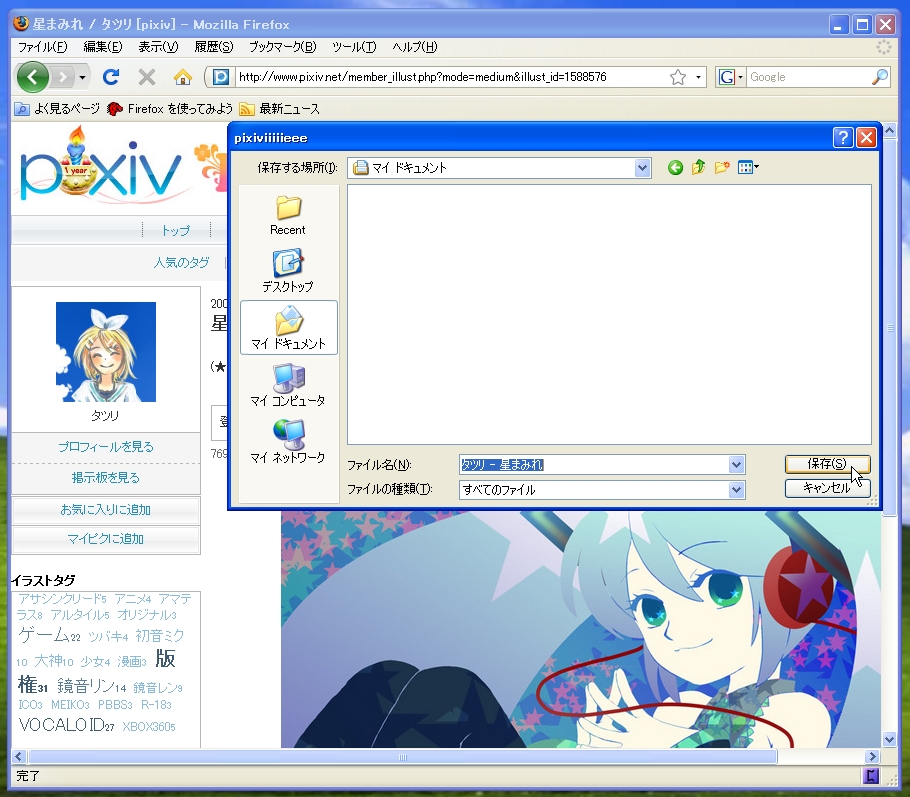
Task: Click the キャンセル cancel button
Action: click(827, 488)
